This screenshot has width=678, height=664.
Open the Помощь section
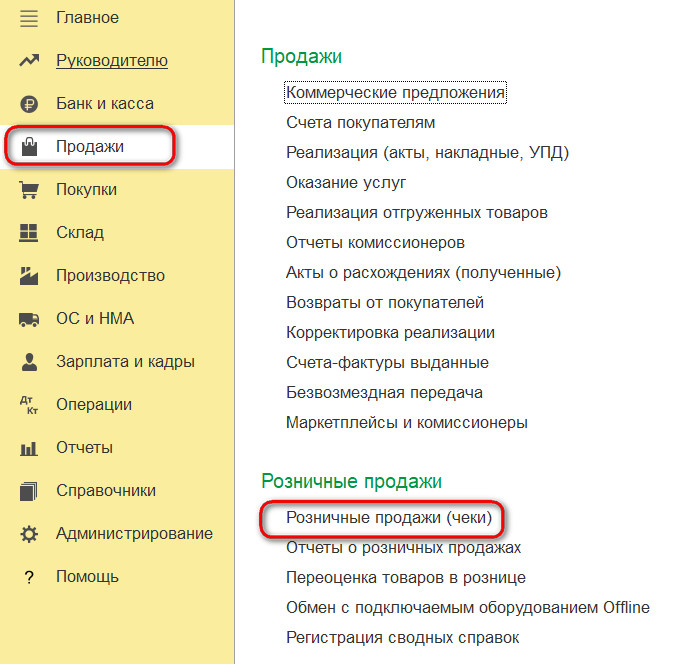click(x=87, y=577)
